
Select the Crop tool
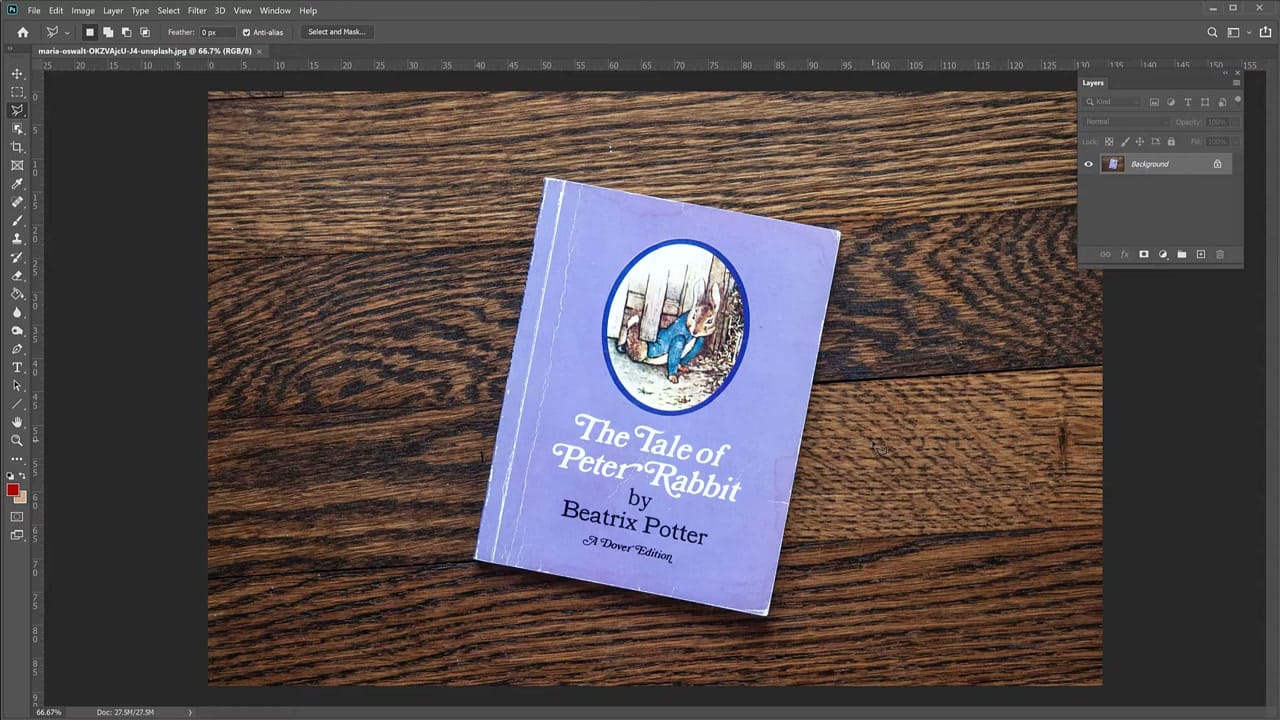17,147
